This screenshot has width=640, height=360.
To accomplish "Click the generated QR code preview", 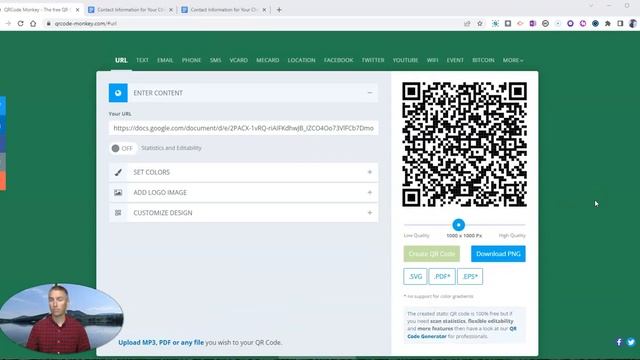I will [464, 144].
